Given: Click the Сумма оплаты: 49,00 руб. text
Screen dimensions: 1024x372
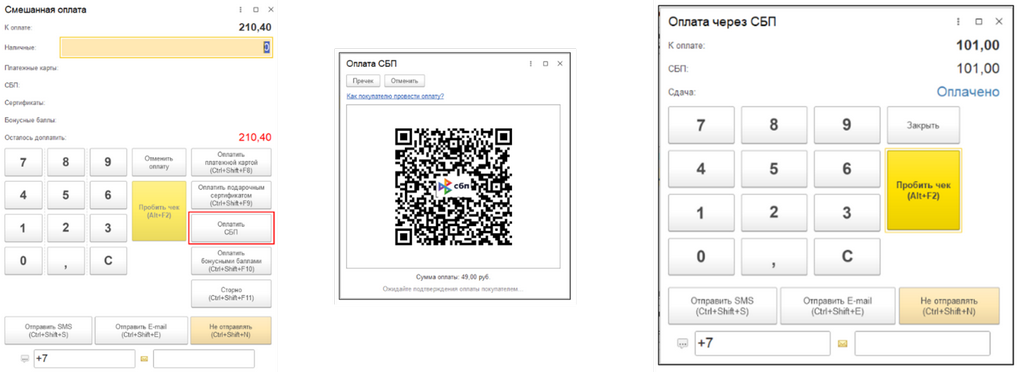Looking at the screenshot, I should 453,277.
